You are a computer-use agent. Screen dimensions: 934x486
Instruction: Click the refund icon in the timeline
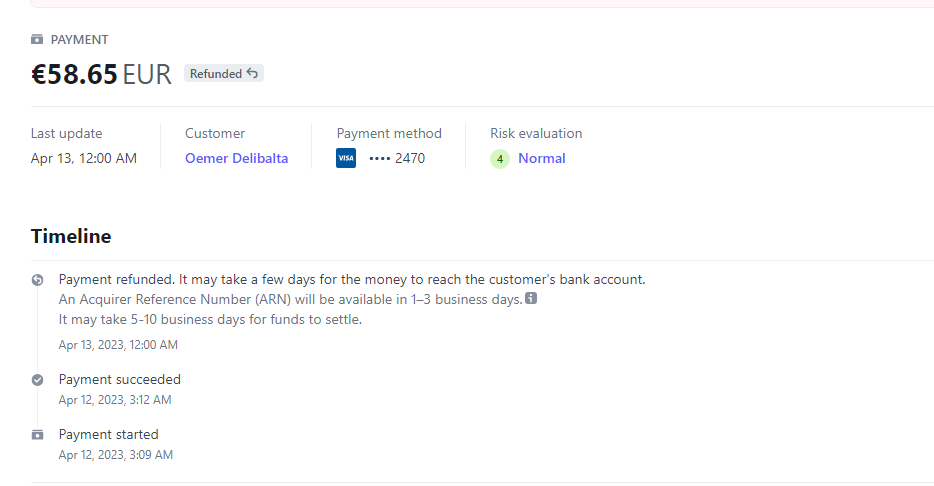(38, 280)
